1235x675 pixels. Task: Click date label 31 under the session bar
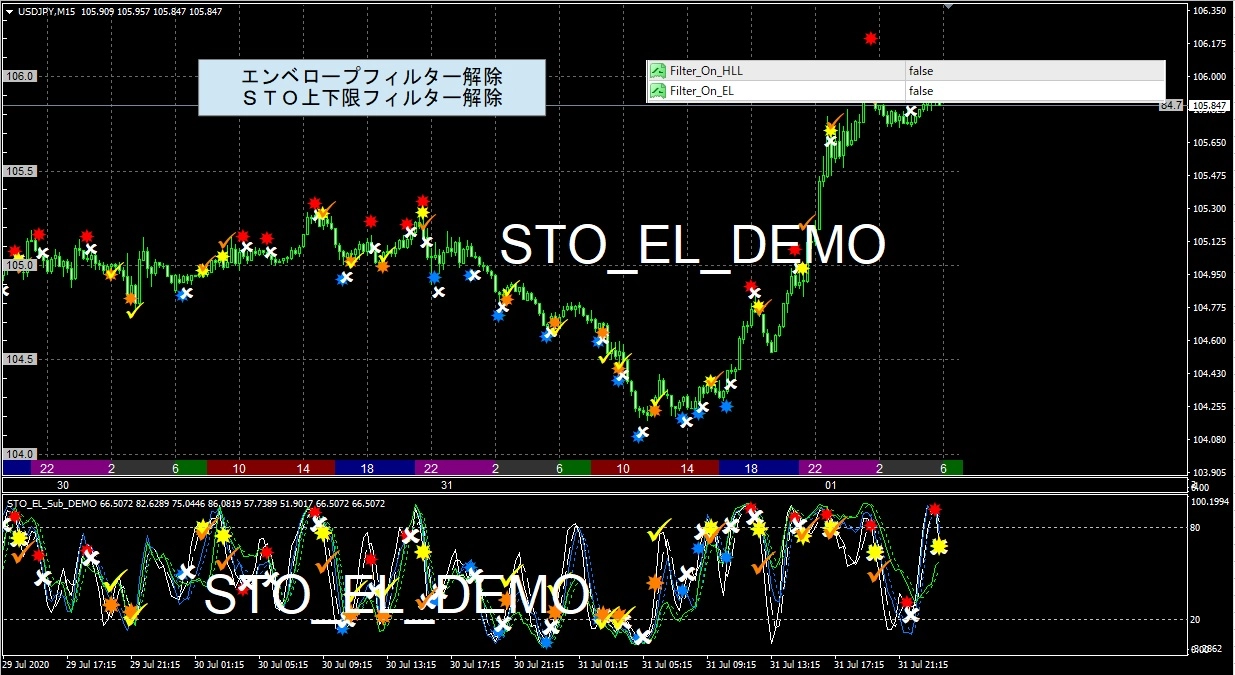click(445, 485)
